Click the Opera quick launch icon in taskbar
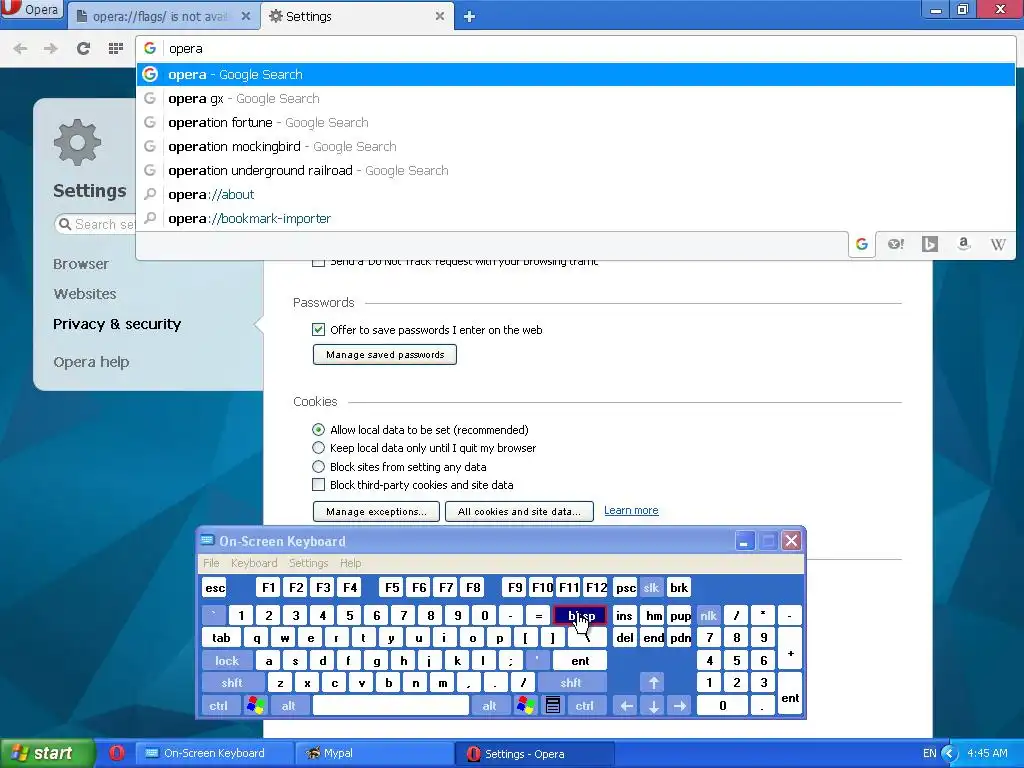The width and height of the screenshot is (1024, 768). pos(117,753)
